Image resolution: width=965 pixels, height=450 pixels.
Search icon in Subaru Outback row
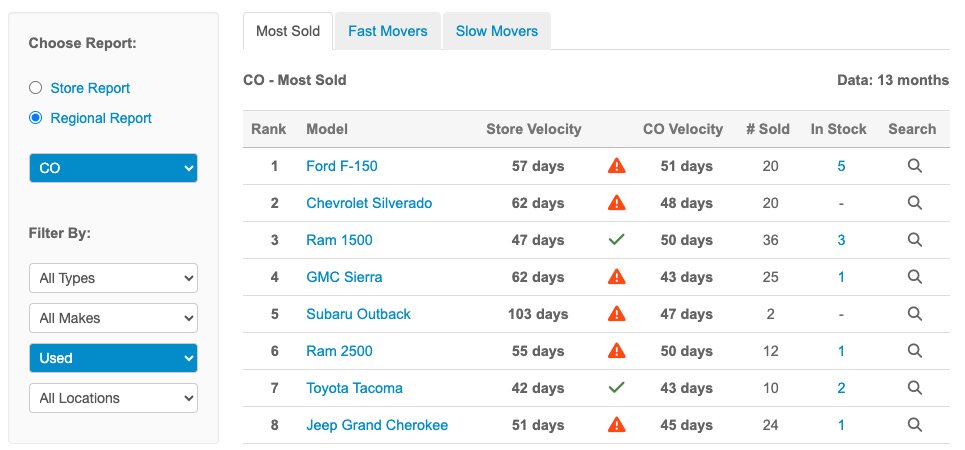click(x=915, y=314)
